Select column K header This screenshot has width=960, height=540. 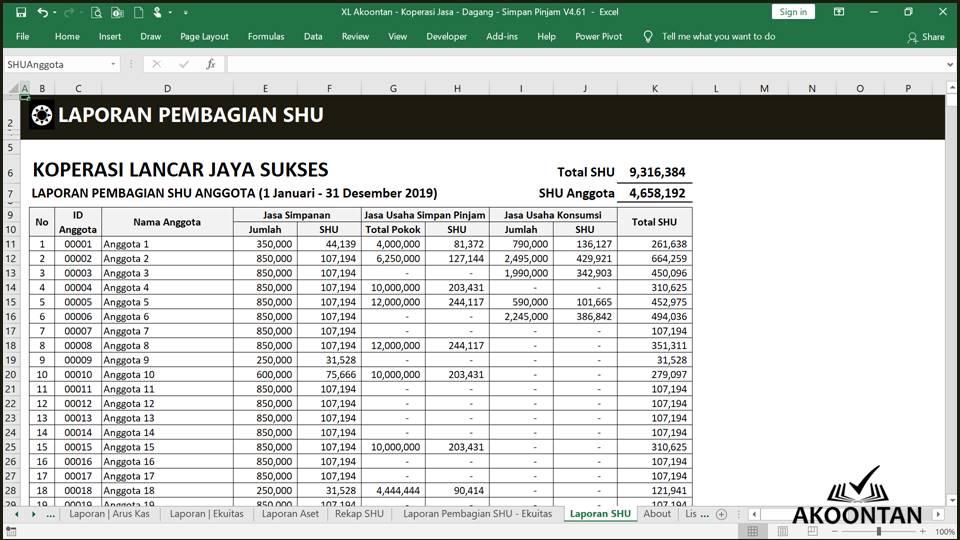pos(654,89)
